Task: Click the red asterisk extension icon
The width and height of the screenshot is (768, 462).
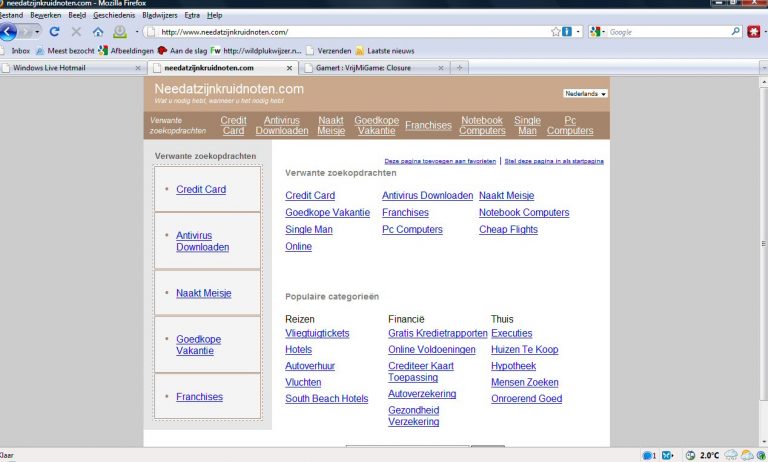Action: click(754, 32)
